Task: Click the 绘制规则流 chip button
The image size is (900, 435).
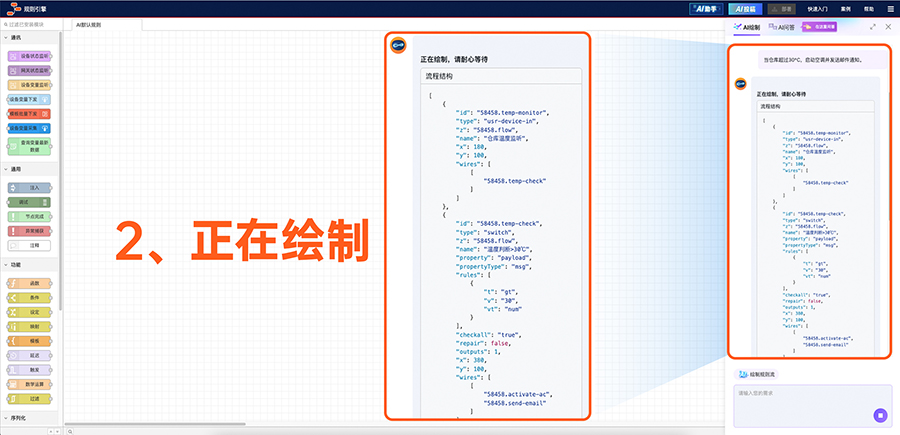Action: click(756, 375)
